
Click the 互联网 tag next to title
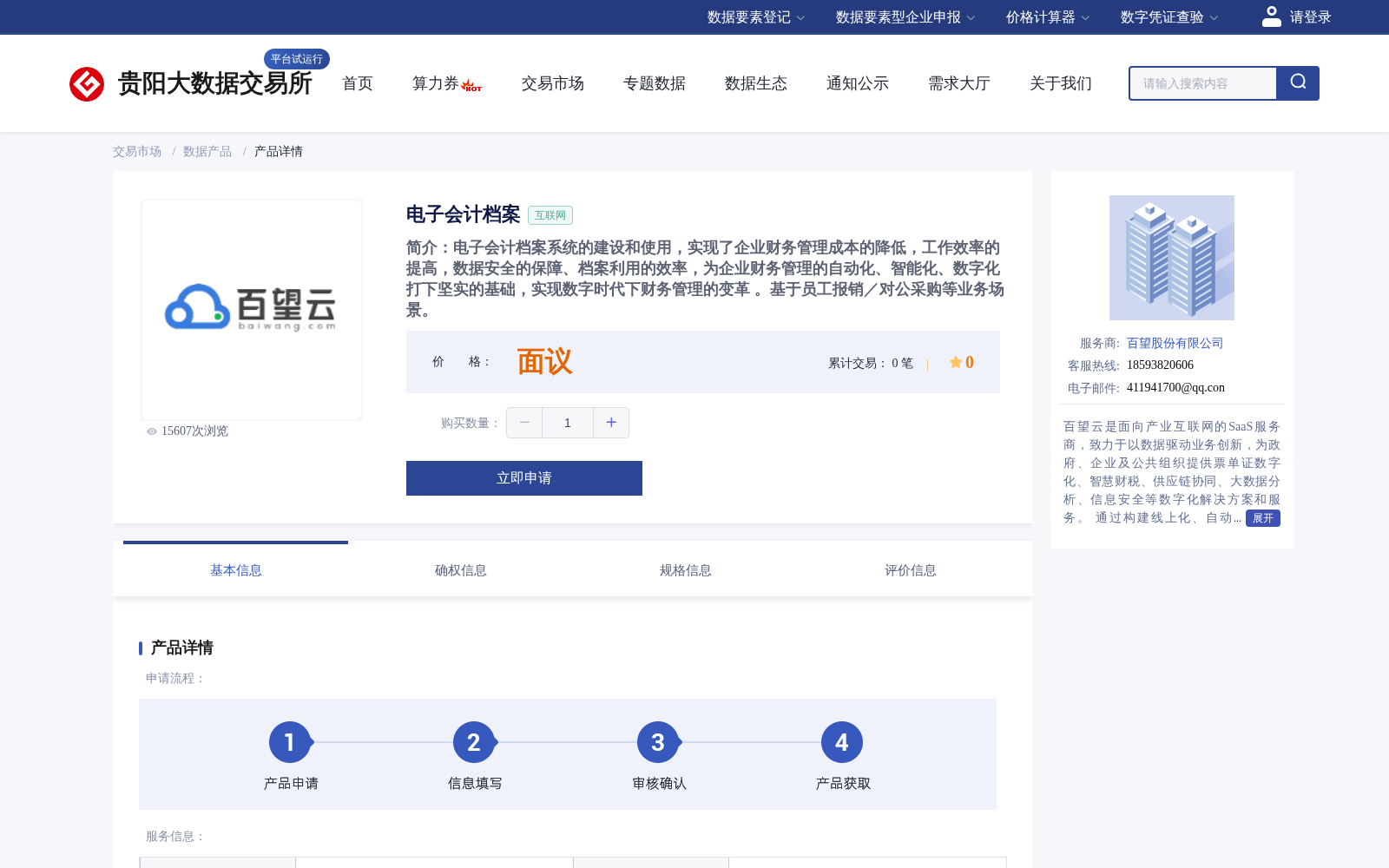550,215
